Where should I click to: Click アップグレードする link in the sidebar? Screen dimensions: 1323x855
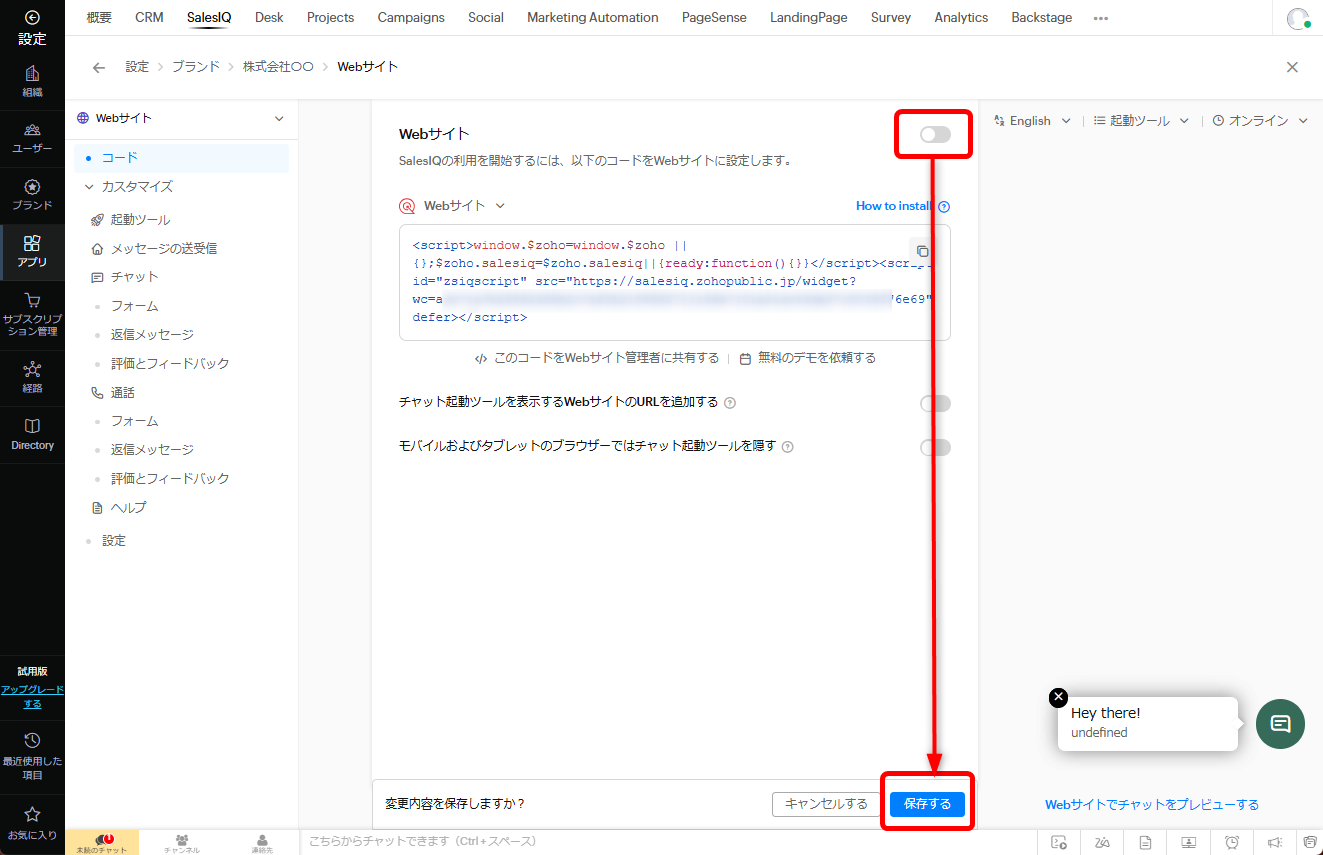click(32, 697)
